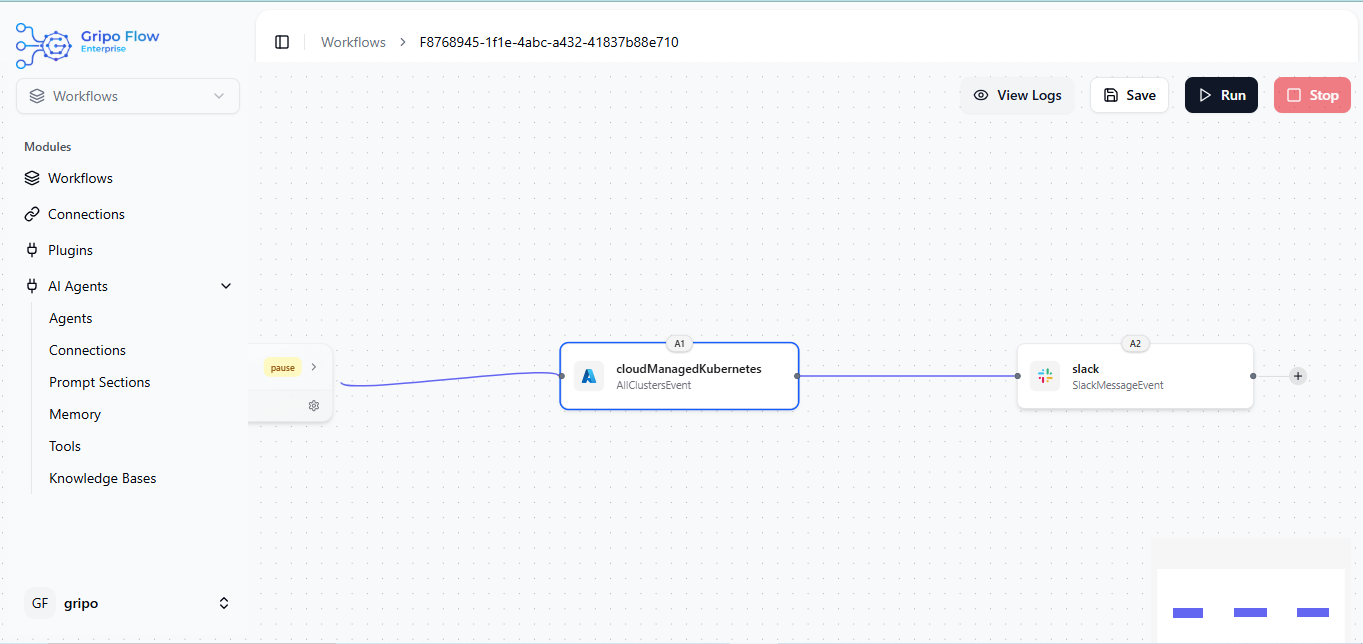Click the A2 node badge
This screenshot has width=1363, height=644.
[x=1135, y=344]
